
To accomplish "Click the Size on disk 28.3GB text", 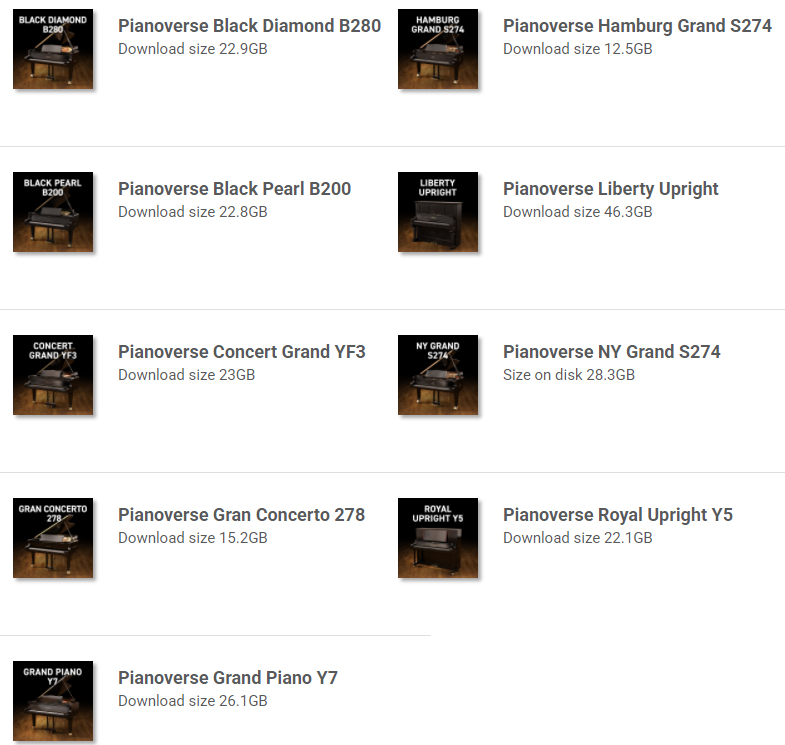I will pyautogui.click(x=569, y=375).
